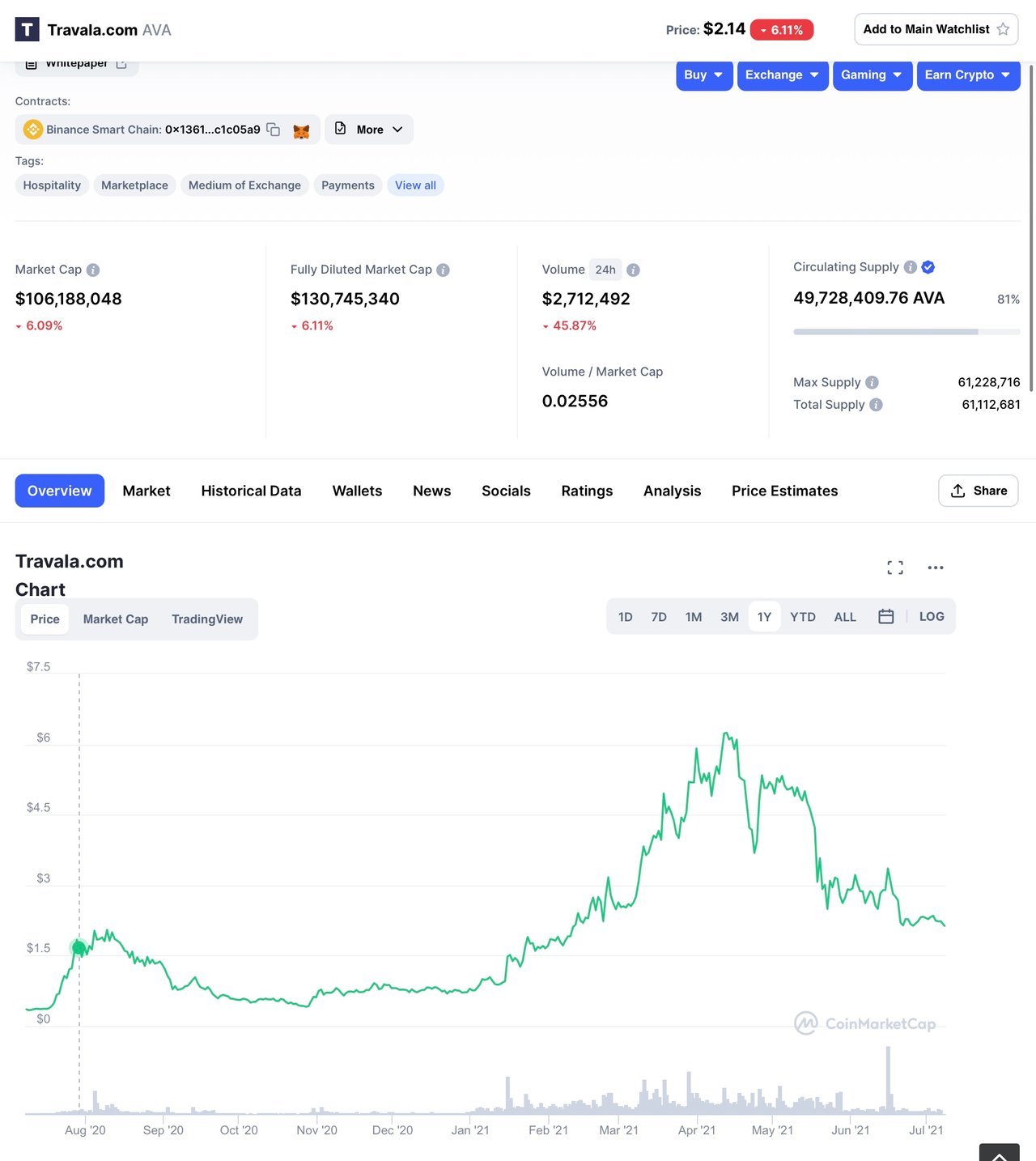Screen dimensions: 1036x1161
Task: Expand the Earn Crypto dropdown
Action: [x=968, y=75]
